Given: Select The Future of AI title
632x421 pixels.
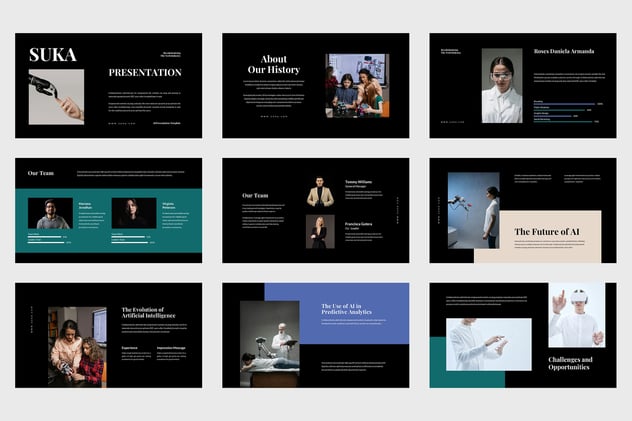Looking at the screenshot, I should (546, 232).
